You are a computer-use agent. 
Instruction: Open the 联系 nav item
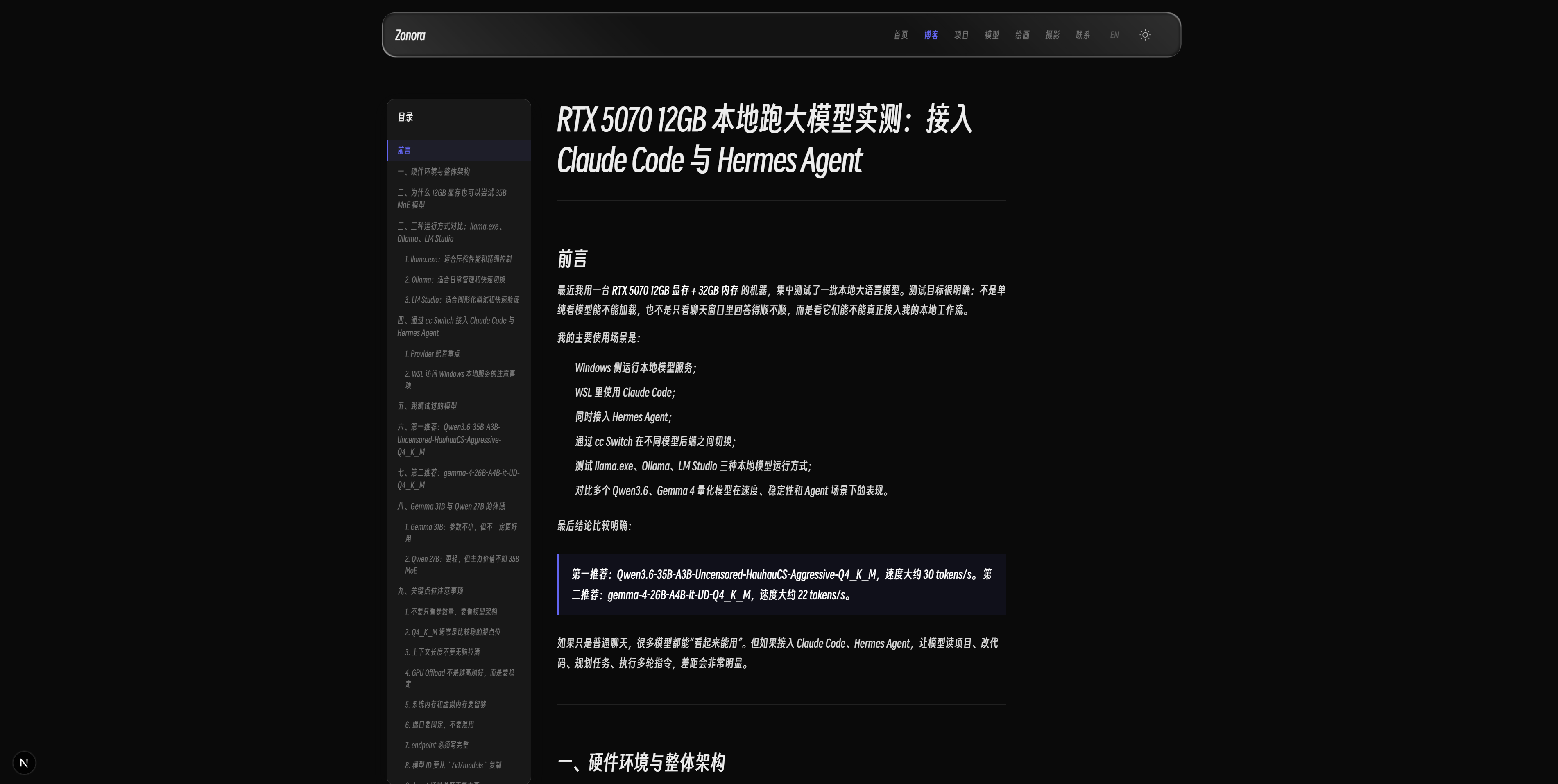(x=1082, y=35)
